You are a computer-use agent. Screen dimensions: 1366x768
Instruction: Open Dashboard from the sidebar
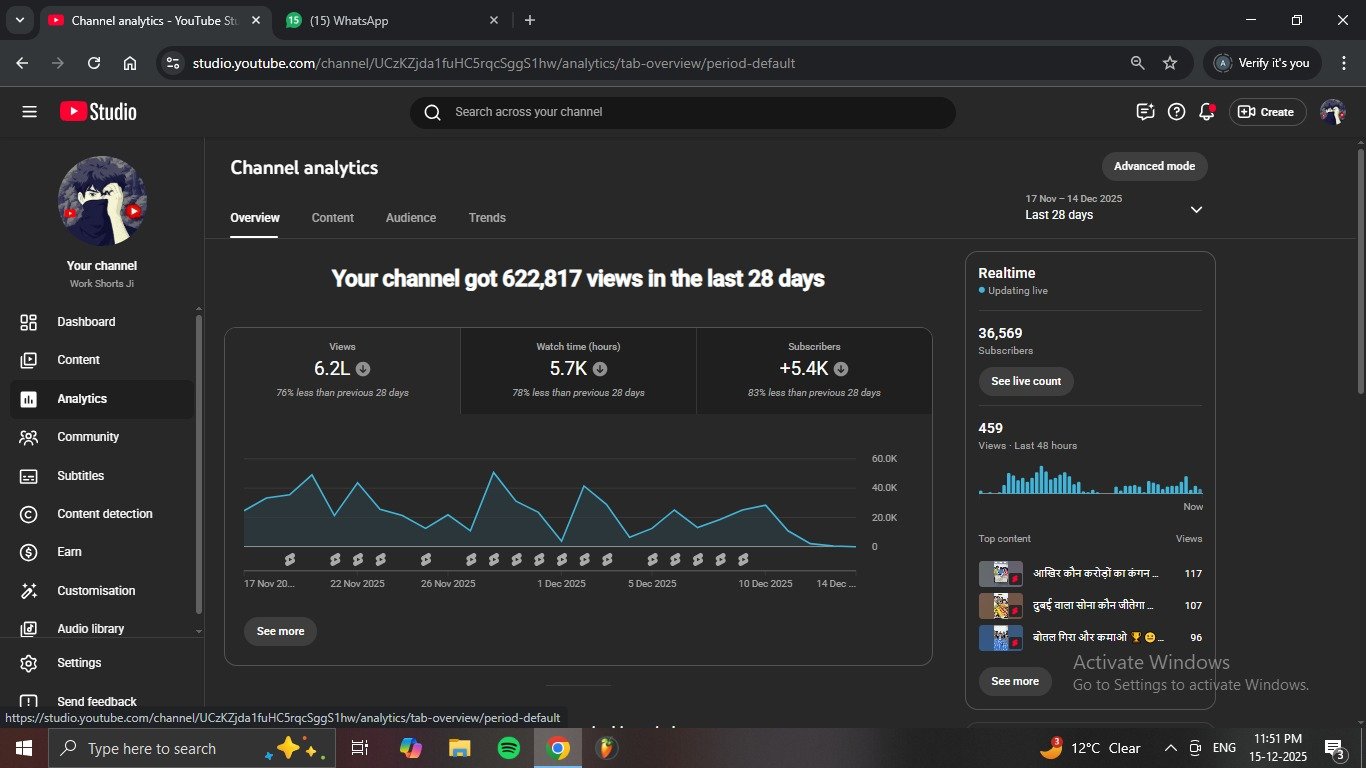[86, 322]
